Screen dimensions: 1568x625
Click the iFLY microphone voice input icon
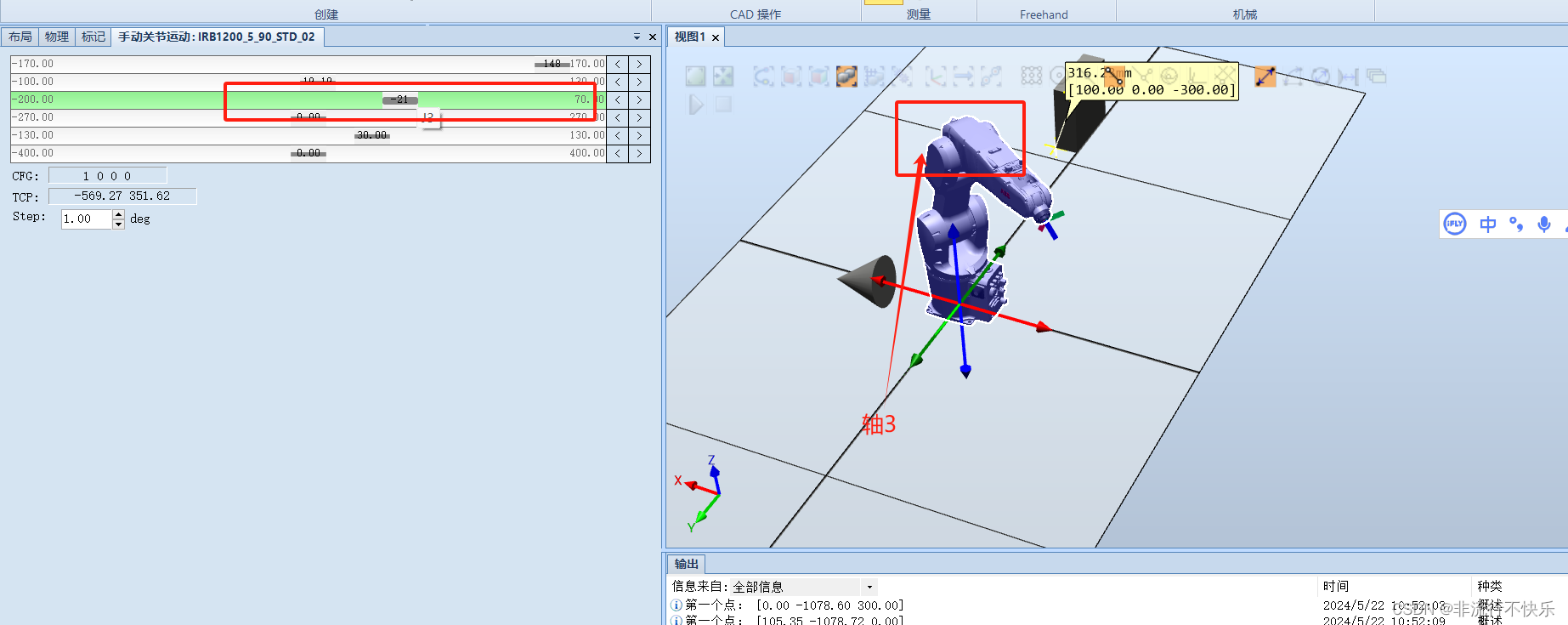point(1544,224)
